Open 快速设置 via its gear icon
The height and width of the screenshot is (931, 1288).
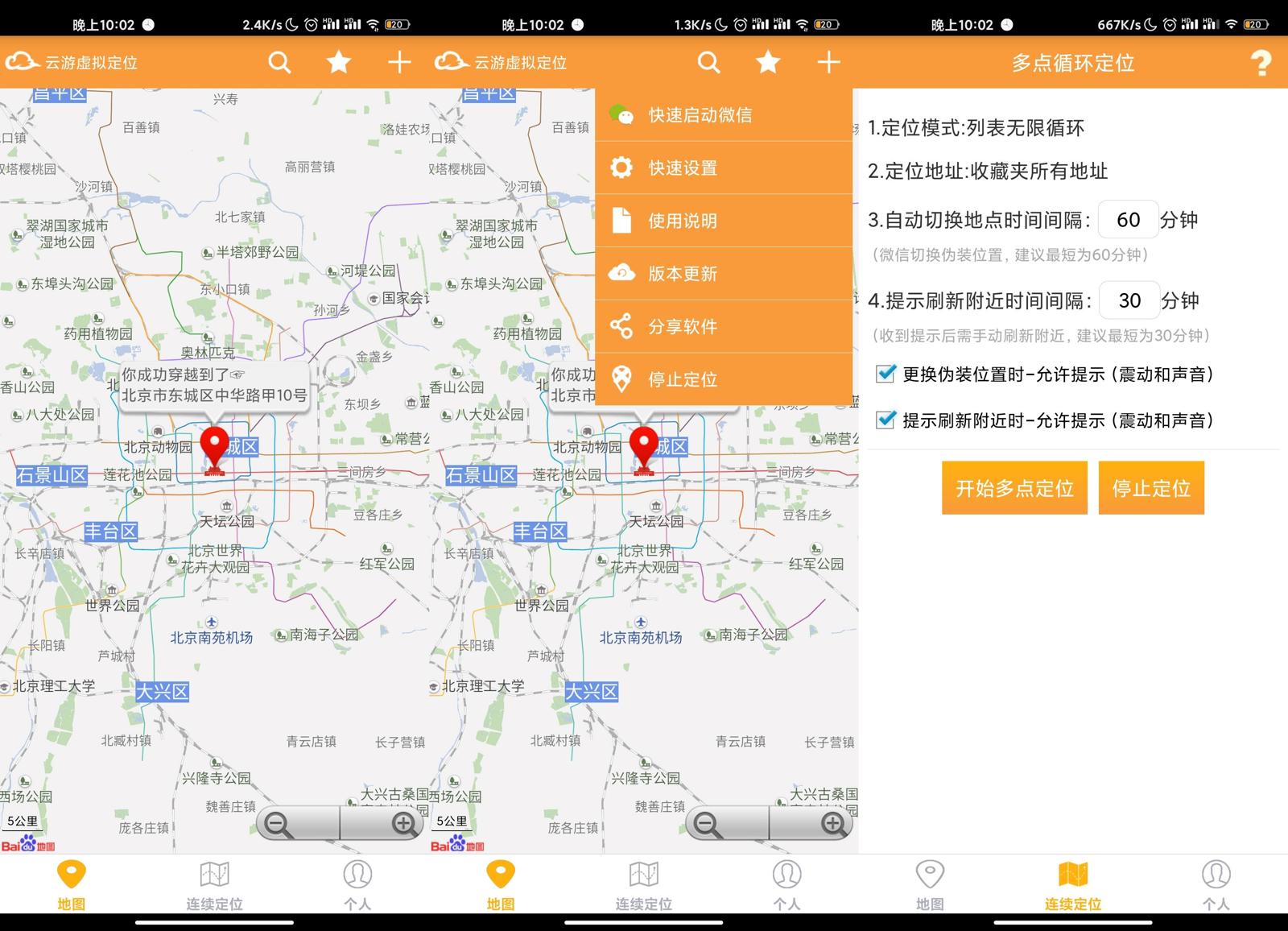click(x=621, y=168)
